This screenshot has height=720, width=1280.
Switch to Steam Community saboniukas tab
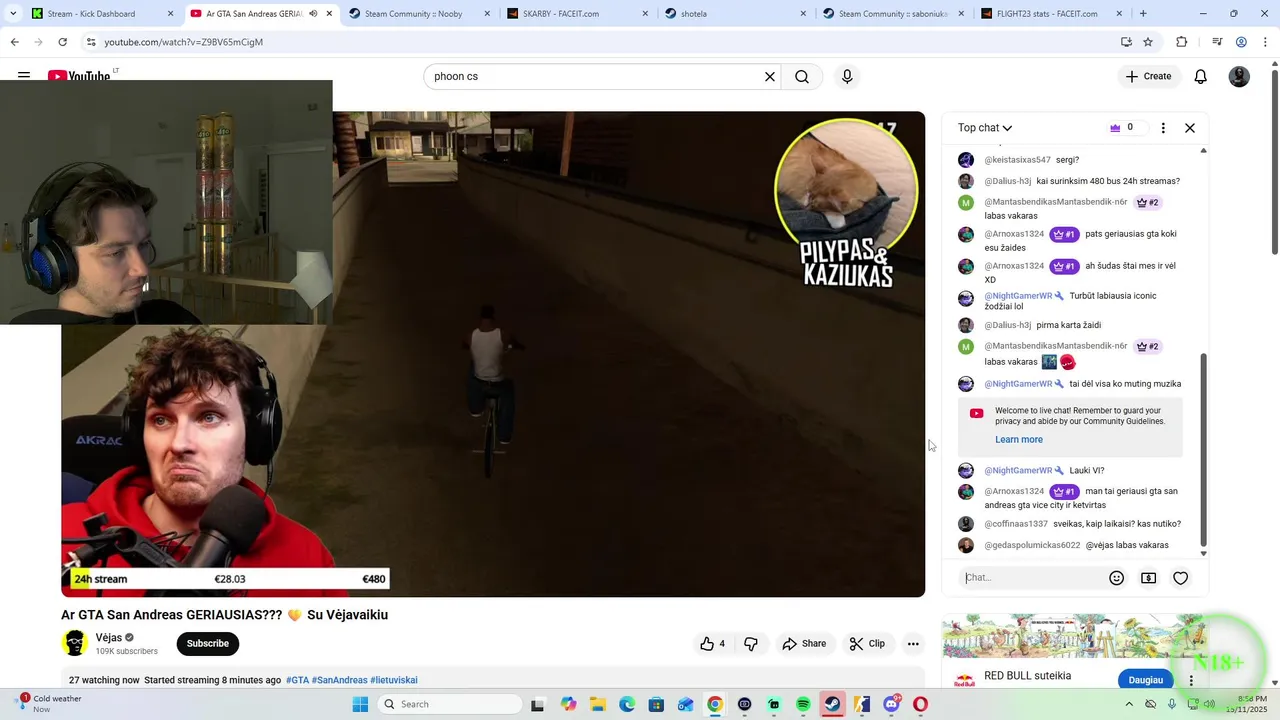(895, 14)
